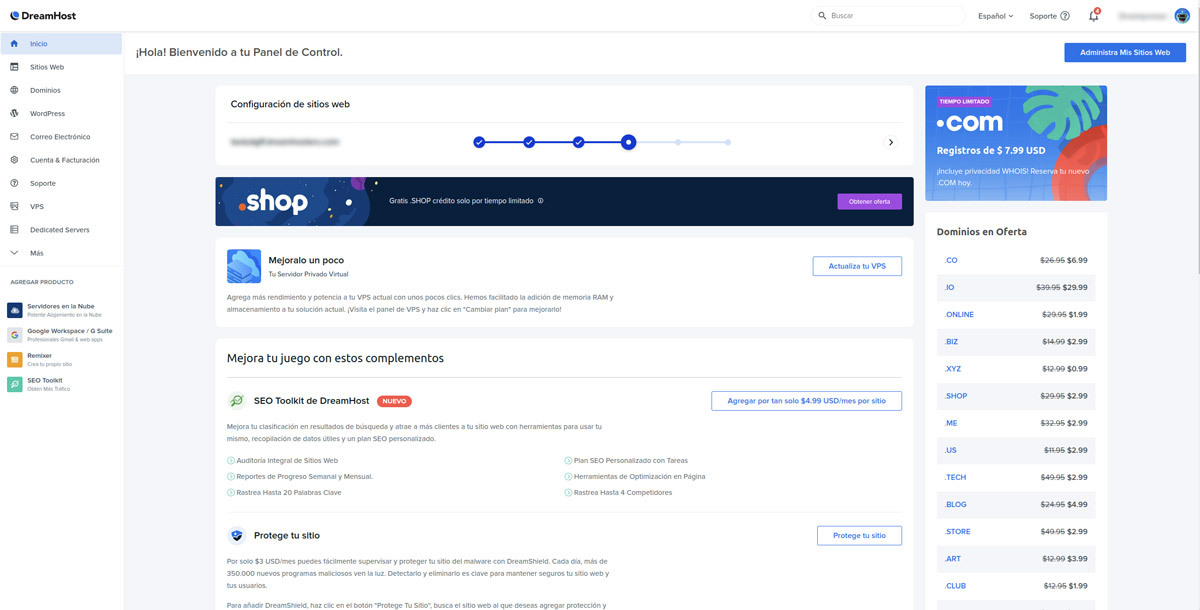This screenshot has width=1200, height=610.
Task: Click info icon beside .SHOP credit text
Action: (541, 201)
